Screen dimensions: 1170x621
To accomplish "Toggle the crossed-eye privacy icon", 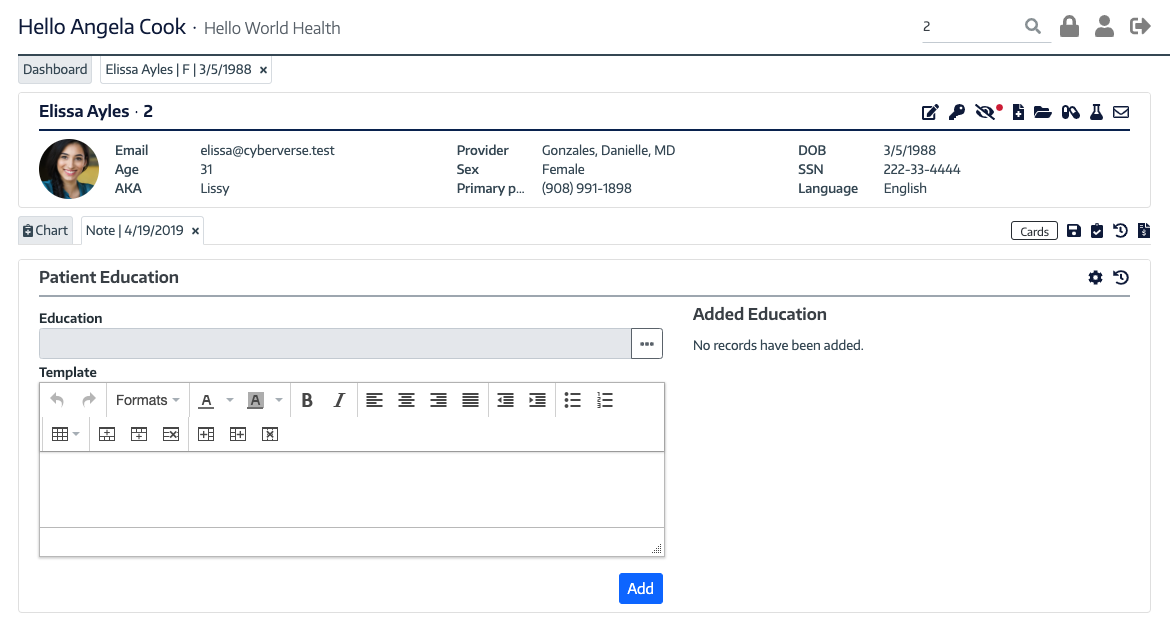I will pos(986,112).
